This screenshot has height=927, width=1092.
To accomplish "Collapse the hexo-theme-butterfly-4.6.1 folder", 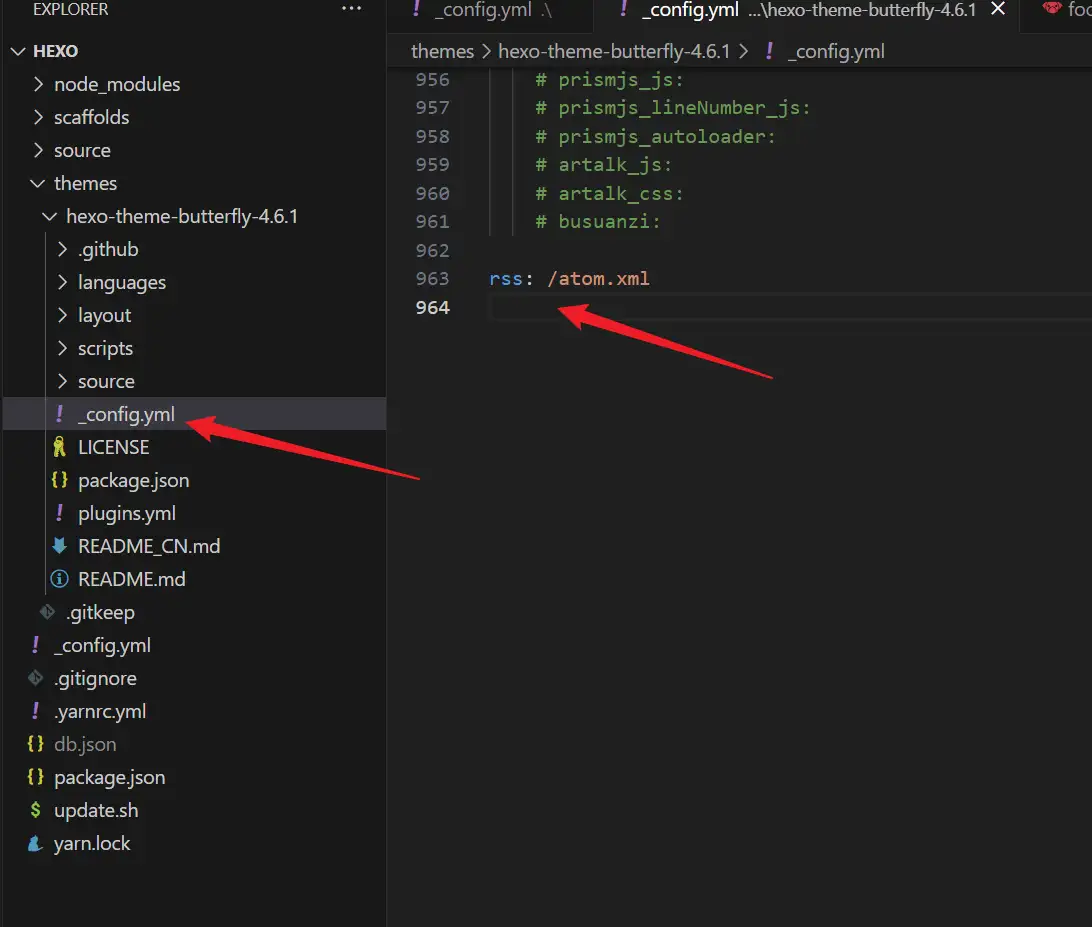I will pos(50,216).
